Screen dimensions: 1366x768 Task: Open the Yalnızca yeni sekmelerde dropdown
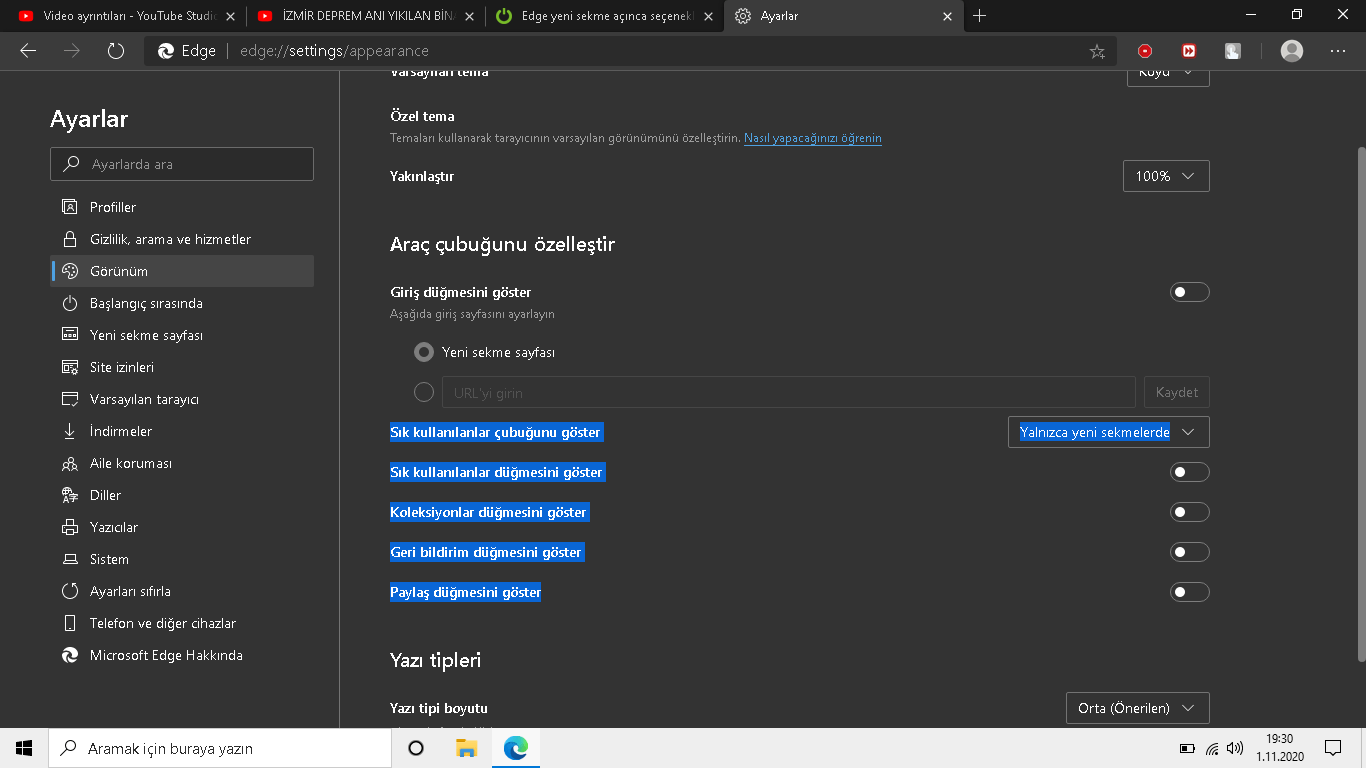click(1109, 432)
